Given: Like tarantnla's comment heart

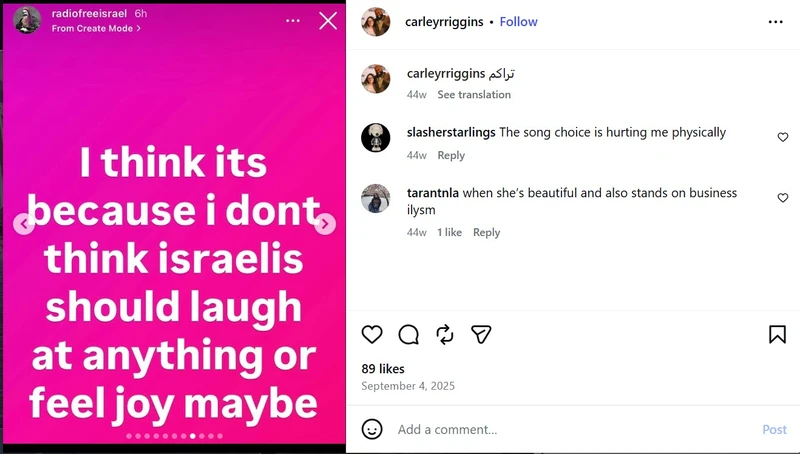Looking at the screenshot, I should 783,198.
